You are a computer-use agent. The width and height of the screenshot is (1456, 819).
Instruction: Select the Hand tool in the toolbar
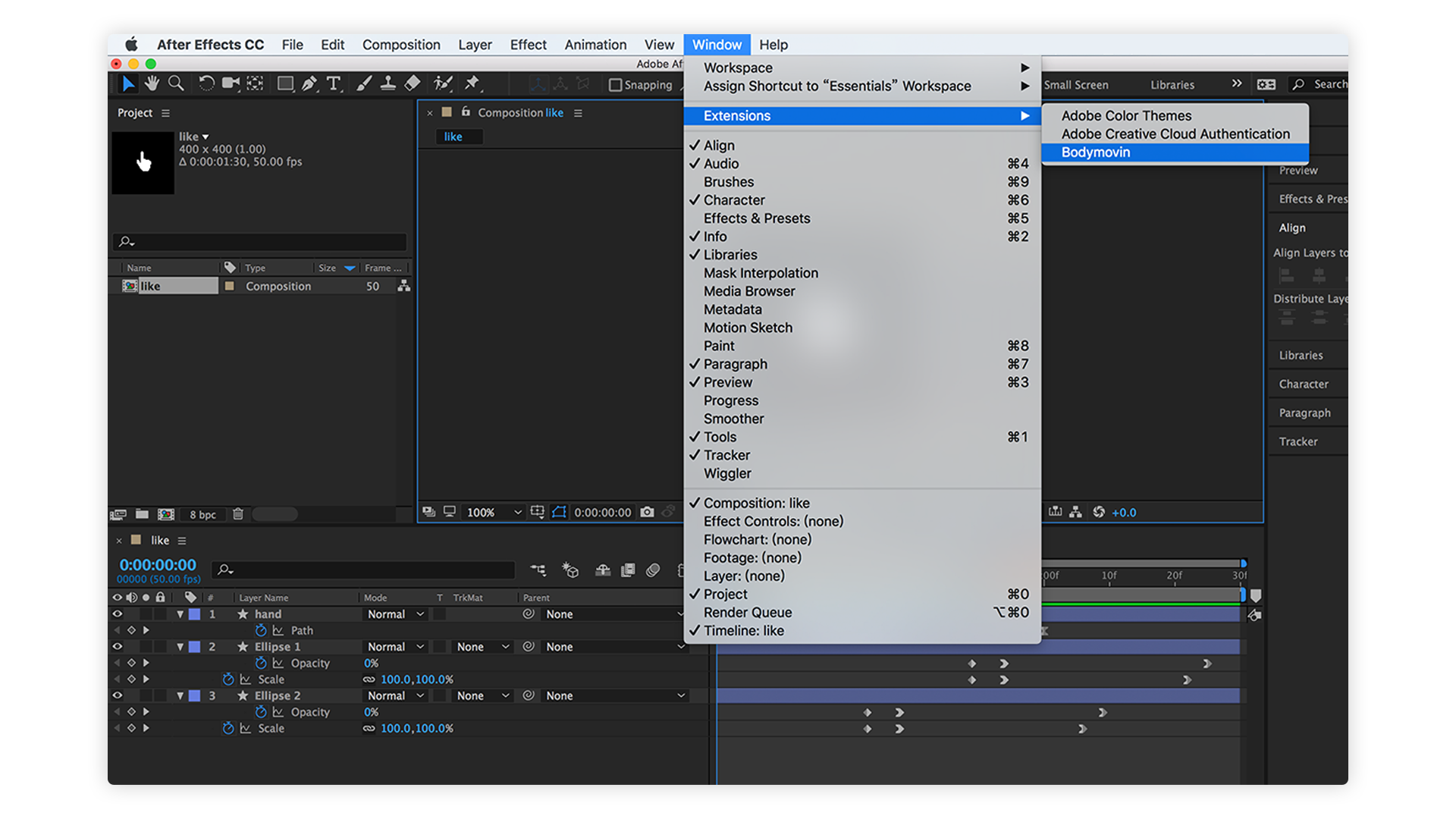pos(152,83)
